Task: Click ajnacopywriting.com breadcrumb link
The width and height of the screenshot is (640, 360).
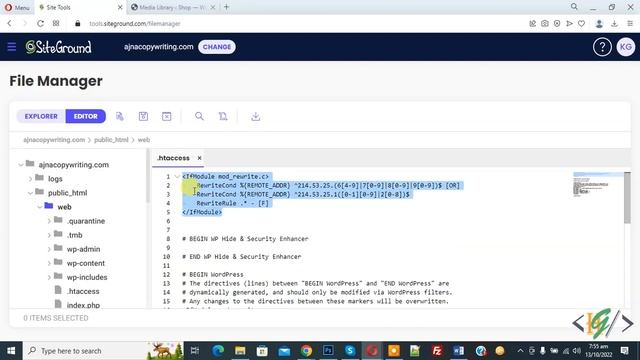Action: [x=54, y=140]
